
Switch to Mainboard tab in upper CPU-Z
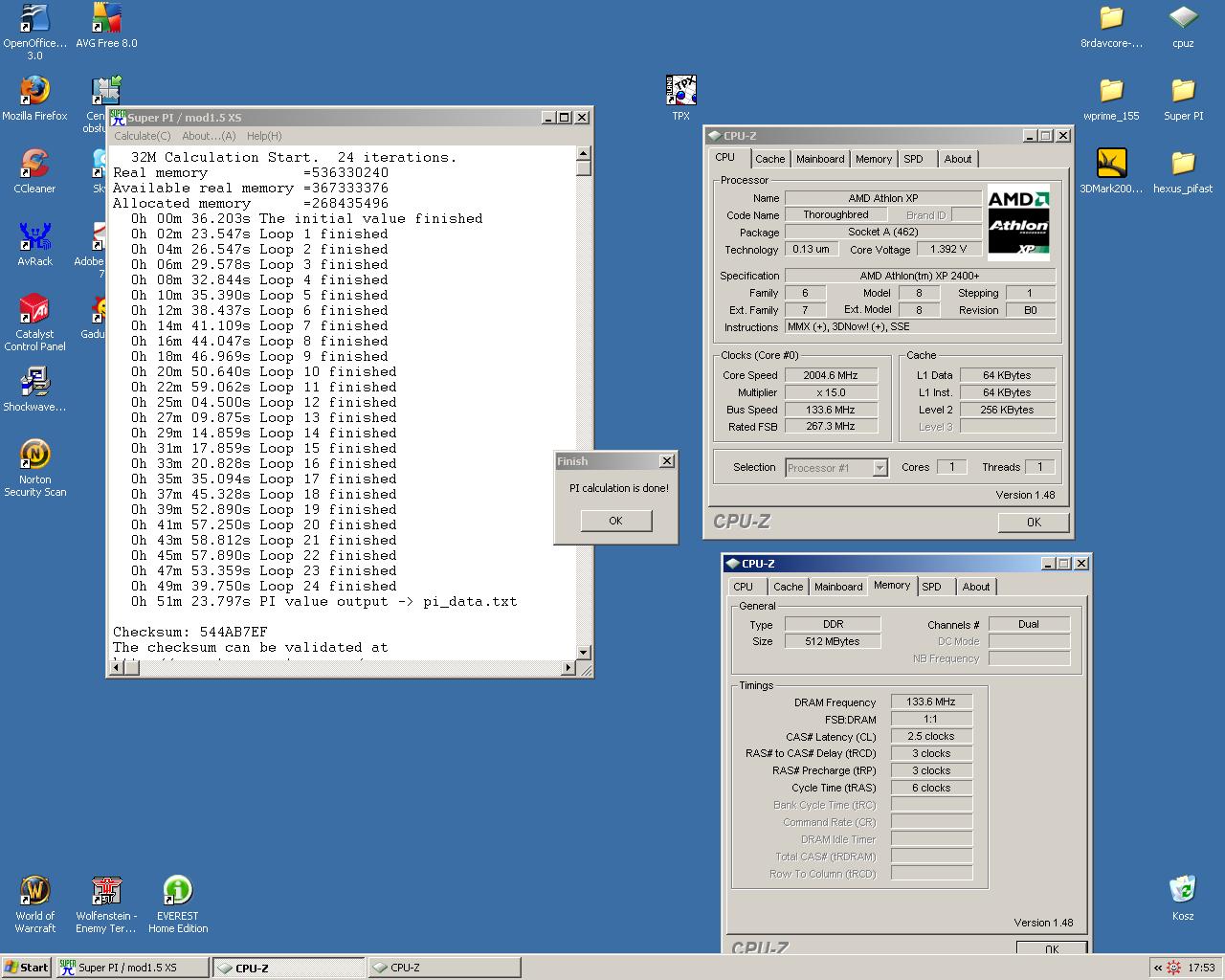(820, 159)
